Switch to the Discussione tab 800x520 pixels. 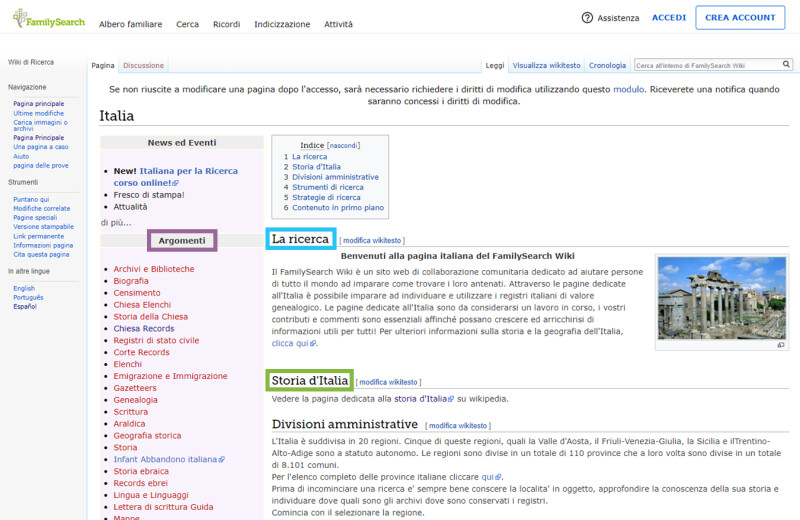point(143,65)
